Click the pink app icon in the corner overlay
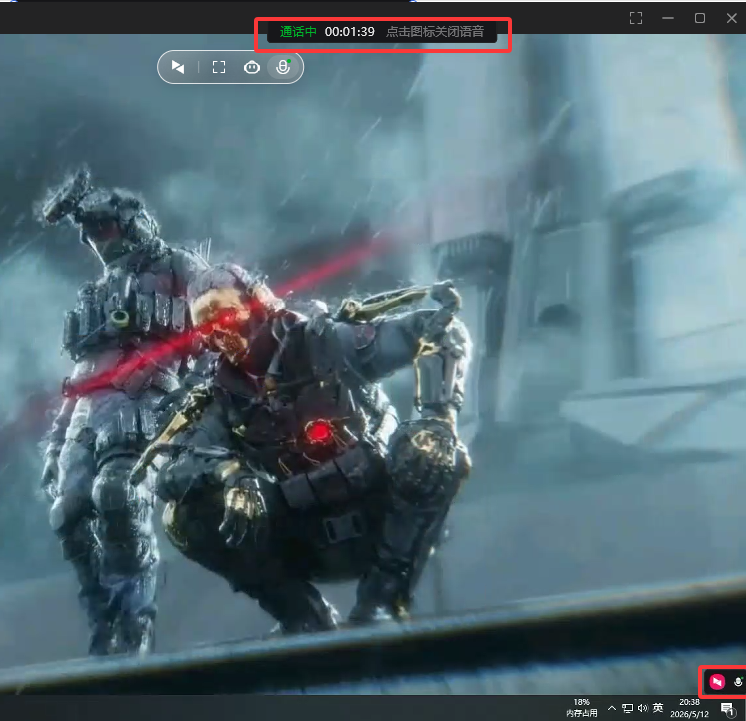This screenshot has width=746, height=721. click(717, 682)
